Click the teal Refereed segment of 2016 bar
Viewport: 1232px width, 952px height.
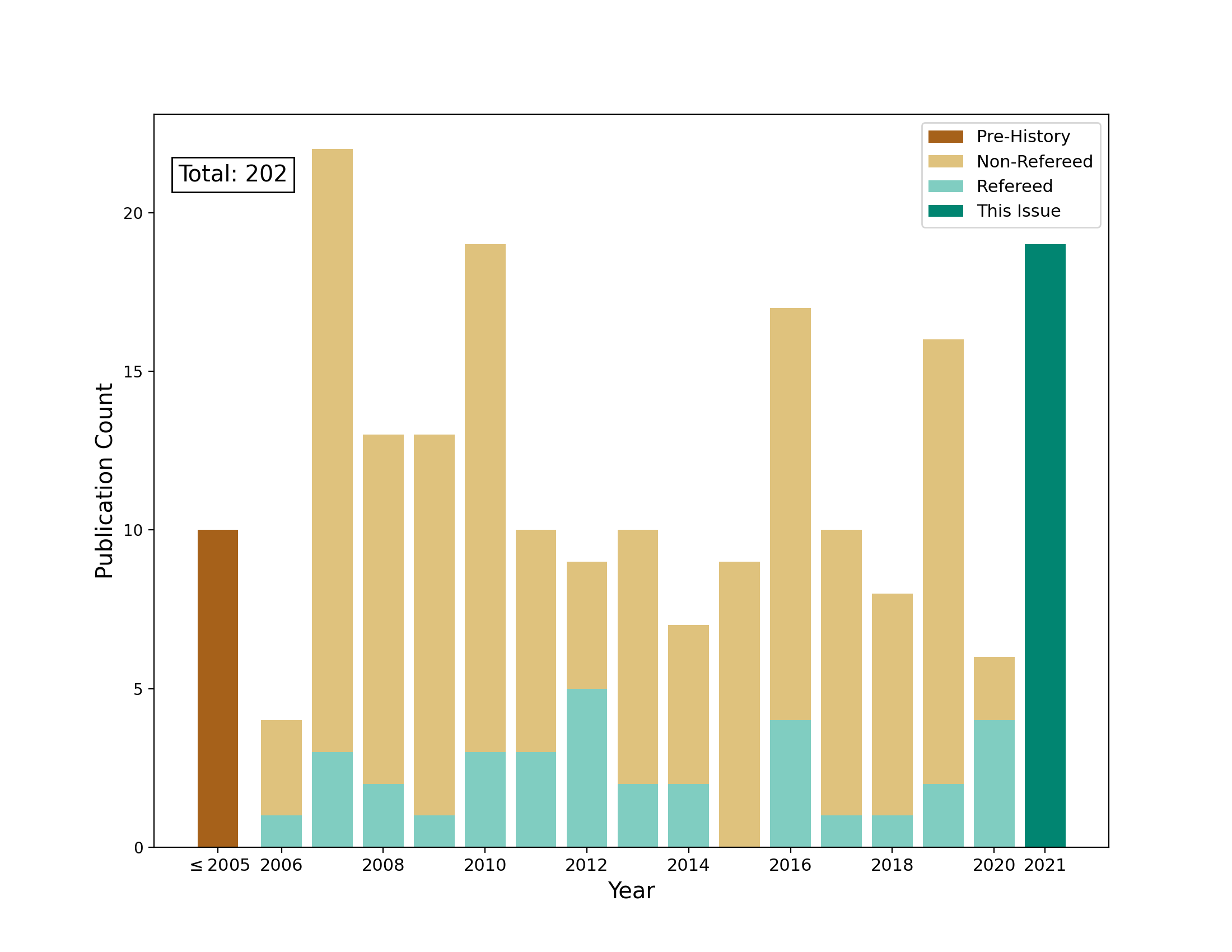[x=790, y=783]
